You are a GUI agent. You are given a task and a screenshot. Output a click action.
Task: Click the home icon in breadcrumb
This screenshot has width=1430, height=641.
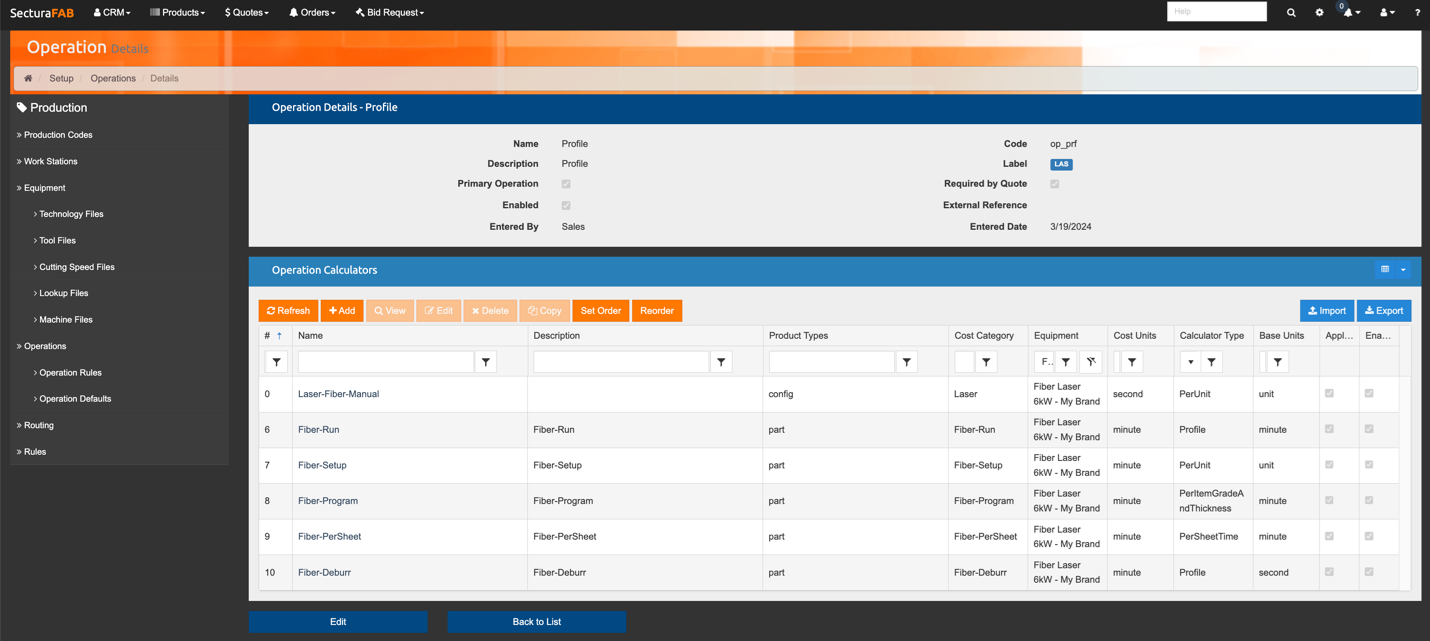click(28, 78)
